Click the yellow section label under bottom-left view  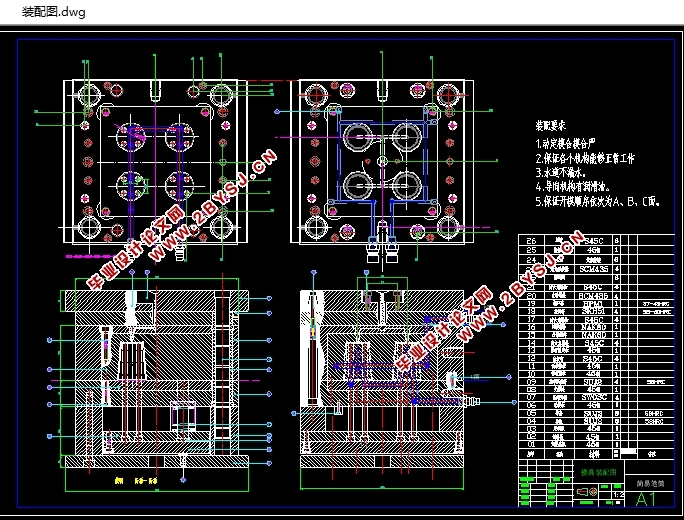point(140,479)
